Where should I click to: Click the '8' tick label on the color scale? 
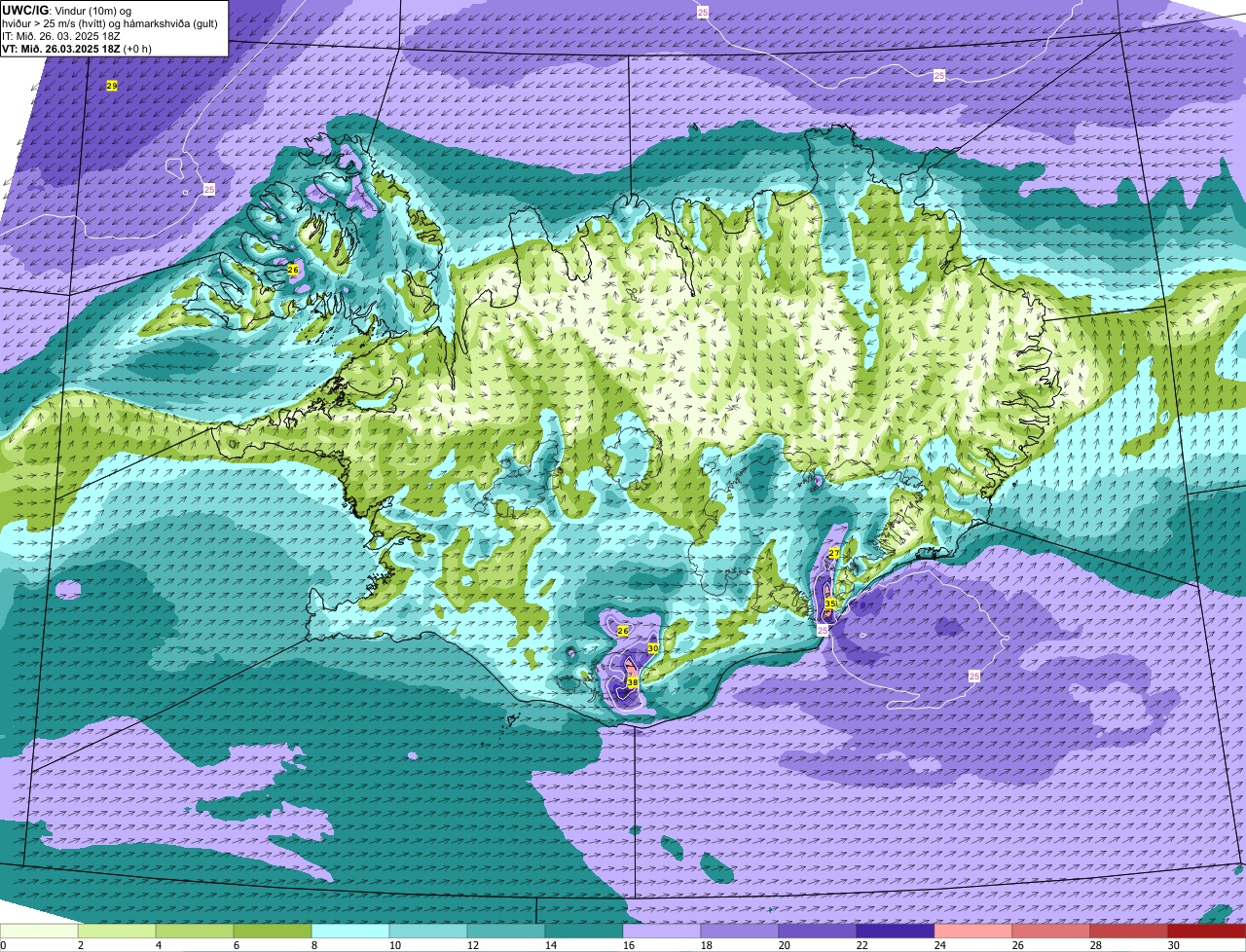(x=313, y=945)
